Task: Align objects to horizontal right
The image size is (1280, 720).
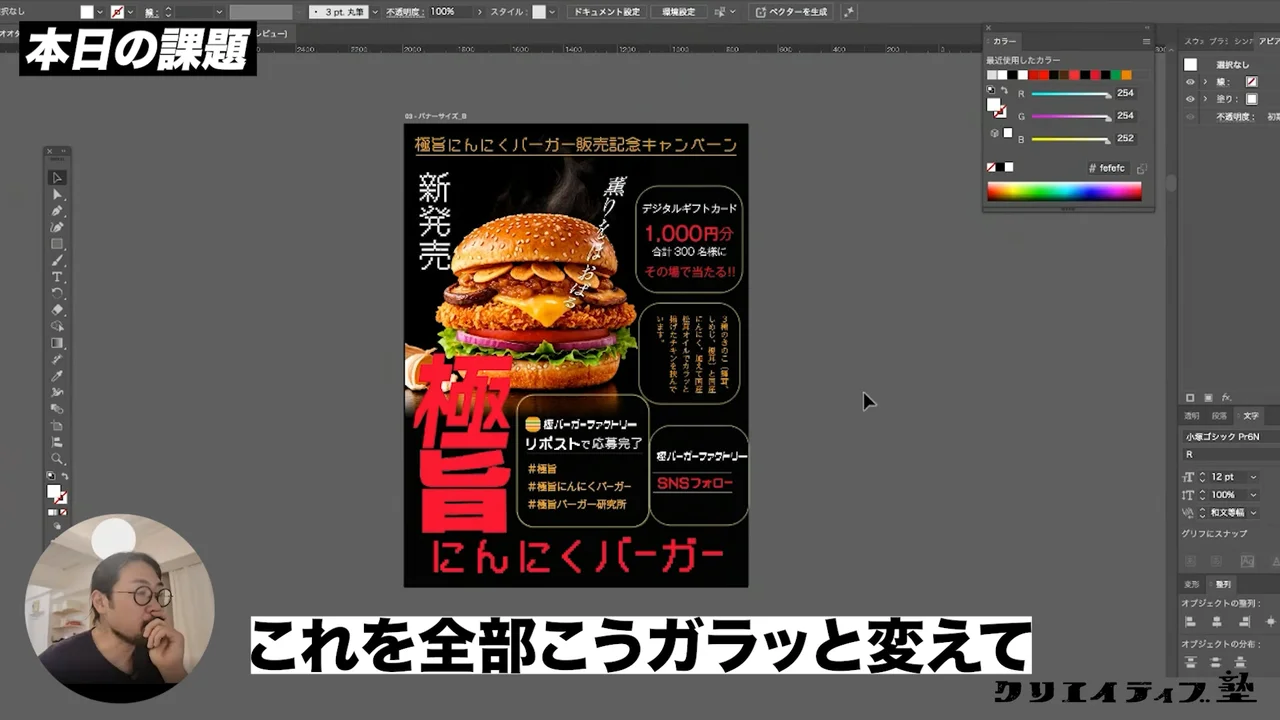Action: [1244, 622]
